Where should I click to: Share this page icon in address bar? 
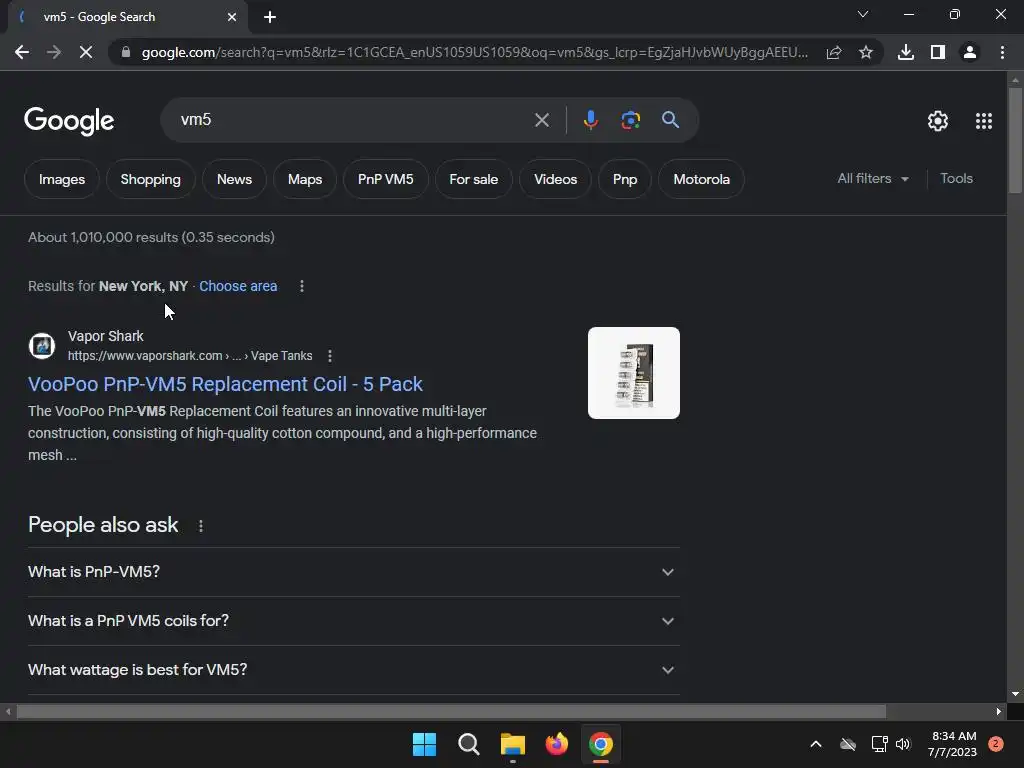[x=833, y=52]
